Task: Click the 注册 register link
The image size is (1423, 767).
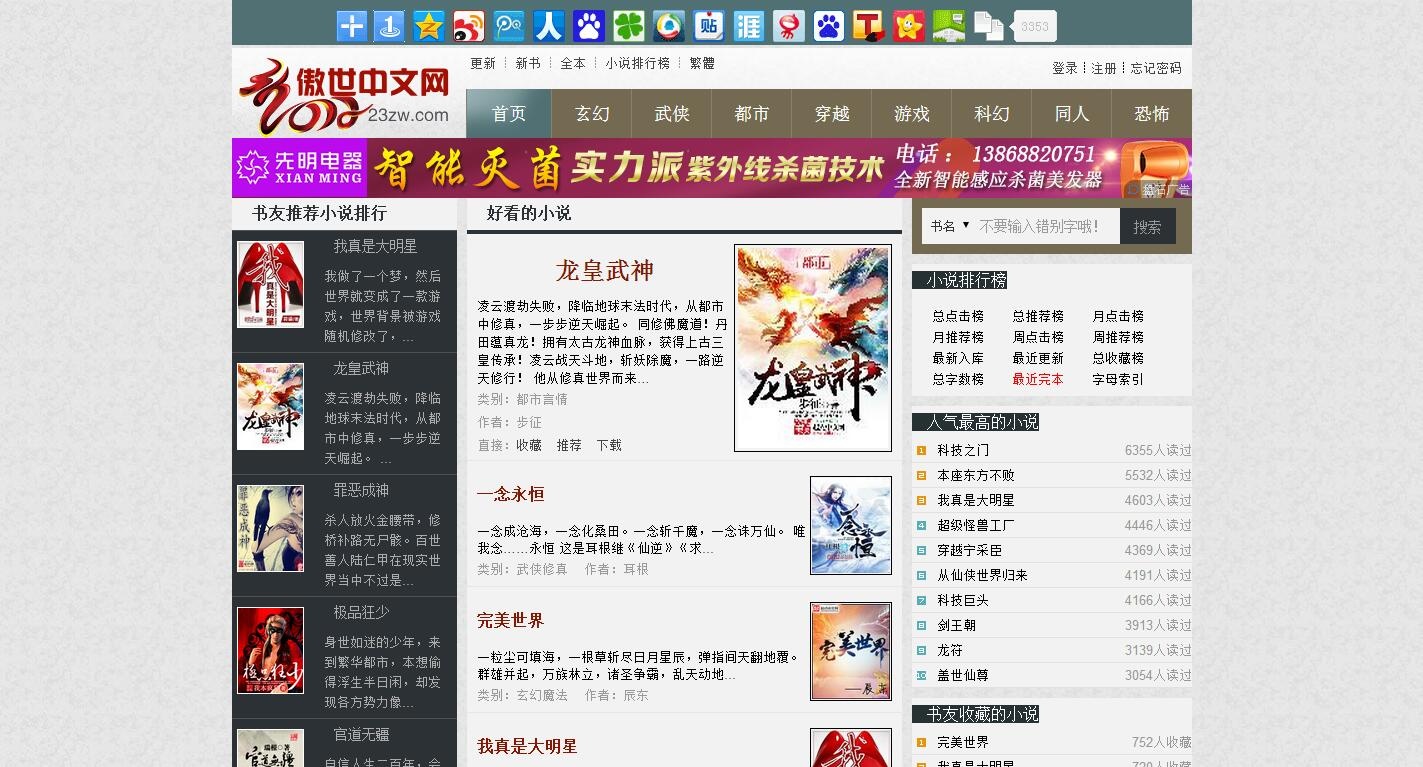Action: 1104,68
